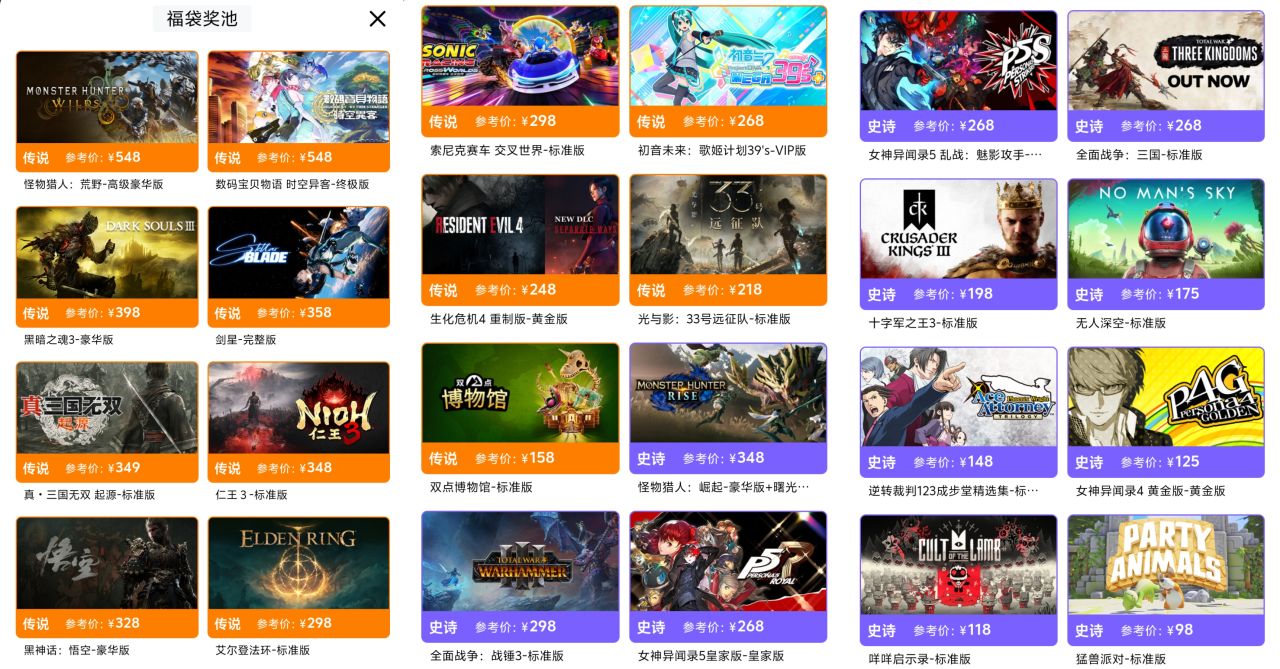Open the Persona 5 Royal thumbnail
The height and width of the screenshot is (669, 1280).
tap(728, 561)
